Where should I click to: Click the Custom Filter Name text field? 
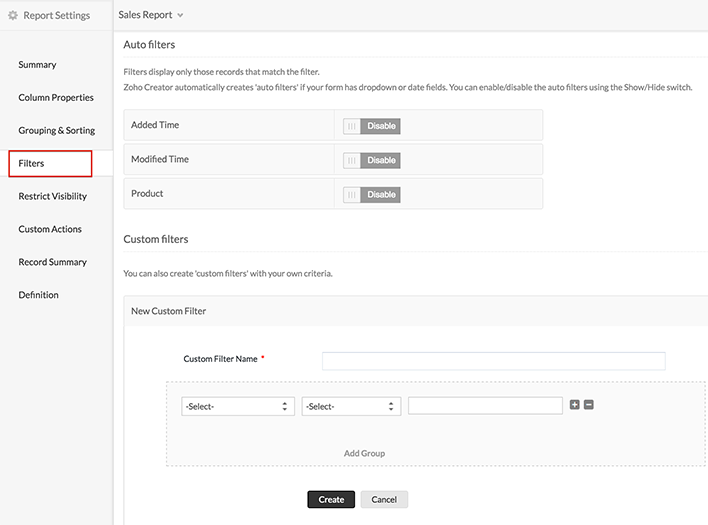click(493, 361)
